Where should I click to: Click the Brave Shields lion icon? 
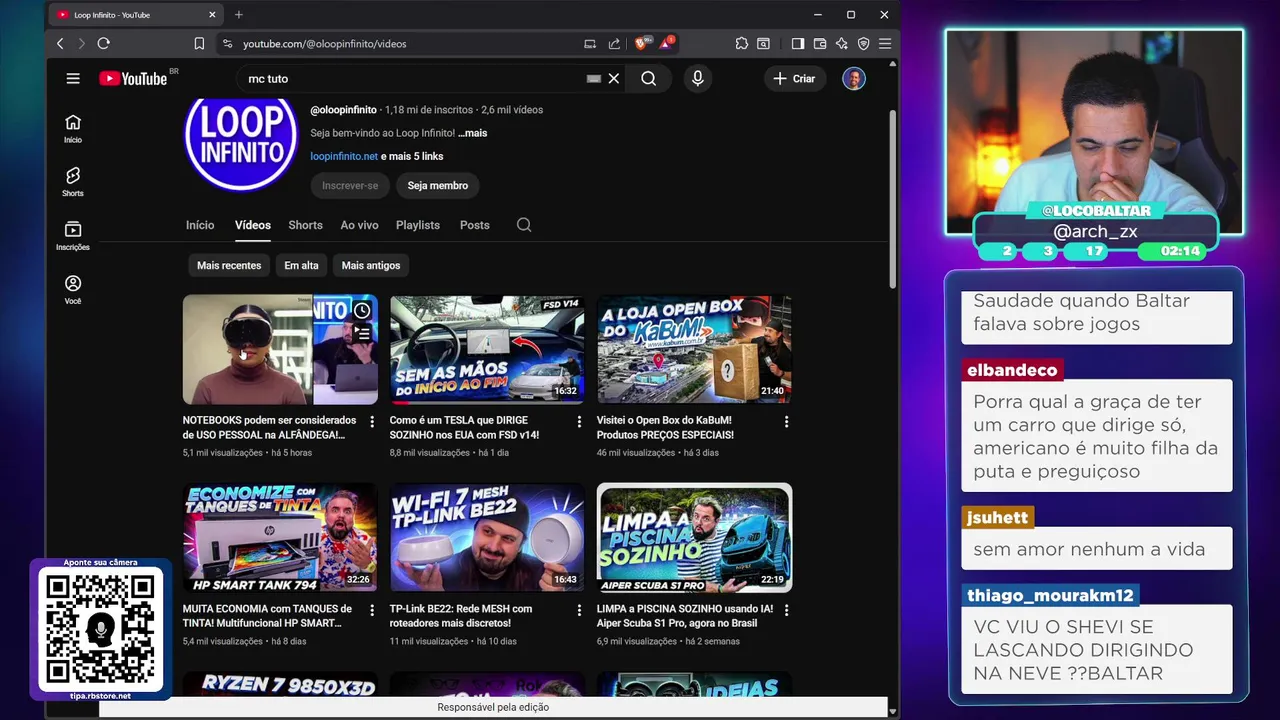(x=641, y=43)
